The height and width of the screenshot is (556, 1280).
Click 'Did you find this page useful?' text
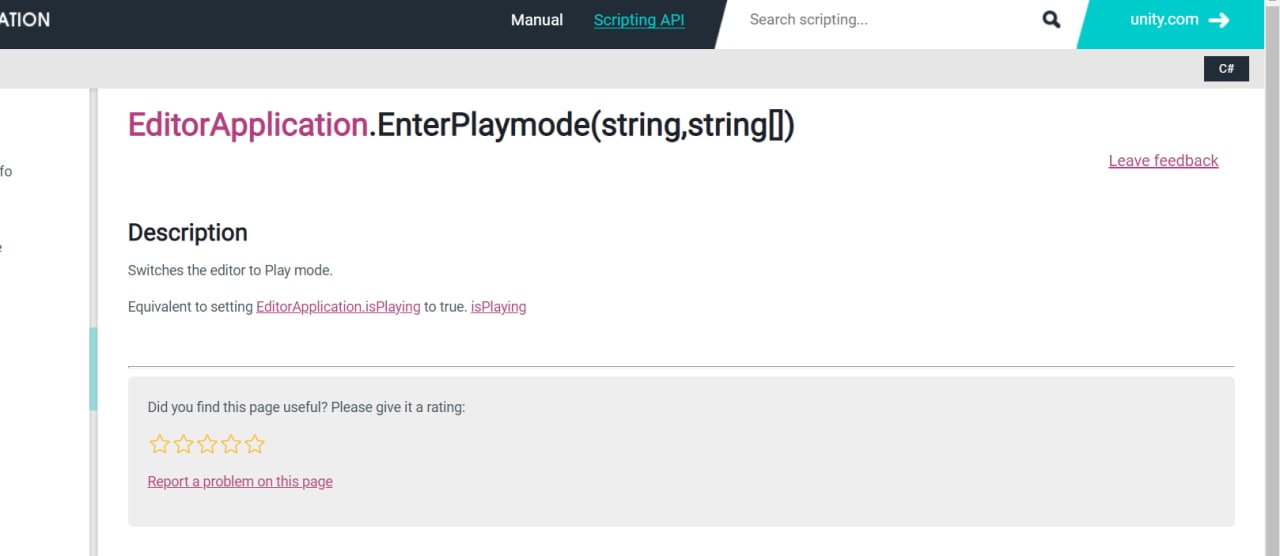click(306, 408)
